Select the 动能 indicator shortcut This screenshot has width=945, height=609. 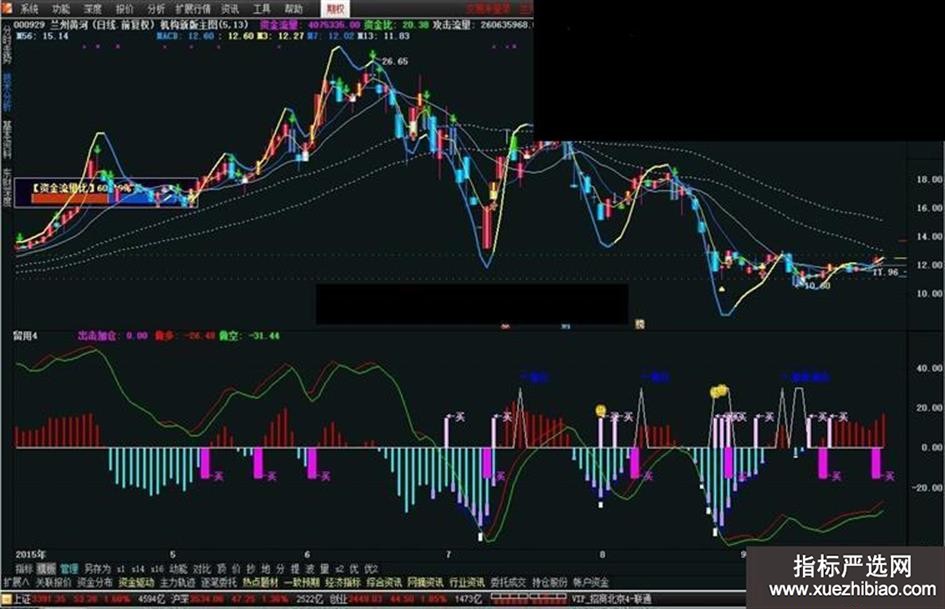(x=178, y=569)
